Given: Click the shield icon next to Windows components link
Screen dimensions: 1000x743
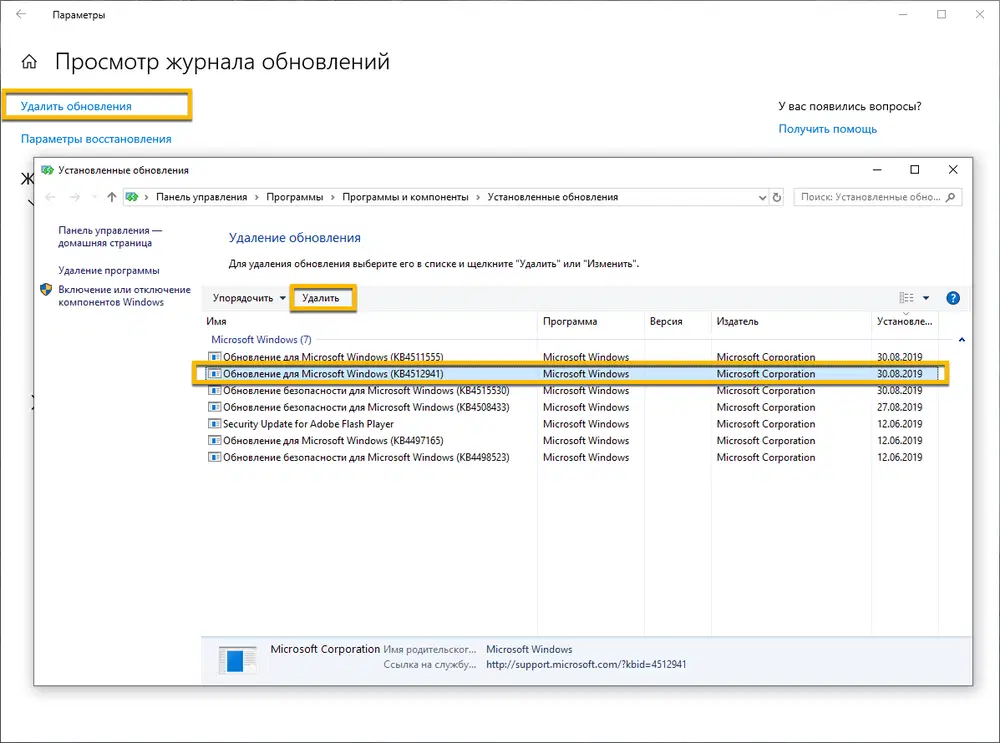Looking at the screenshot, I should 45,290.
